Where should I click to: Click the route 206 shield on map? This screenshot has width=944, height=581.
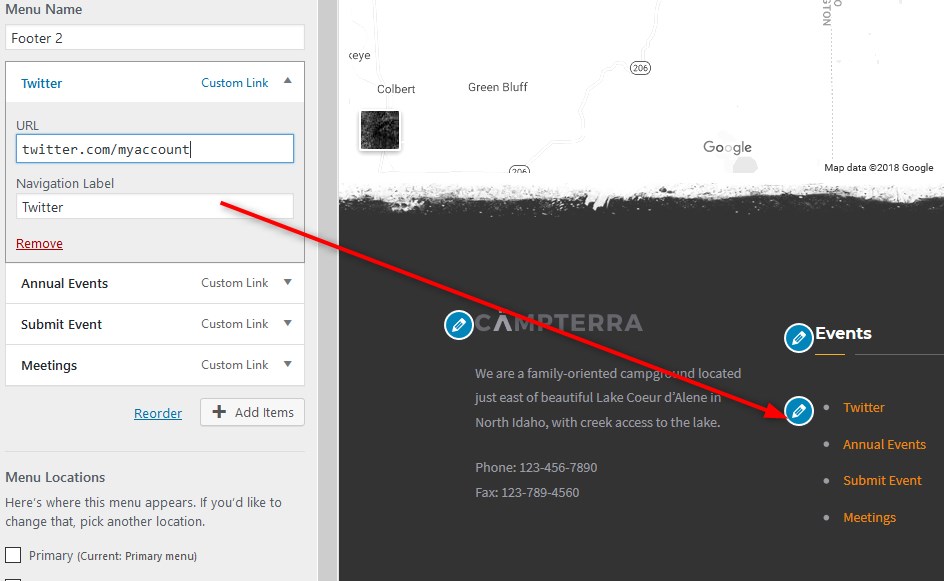(640, 67)
